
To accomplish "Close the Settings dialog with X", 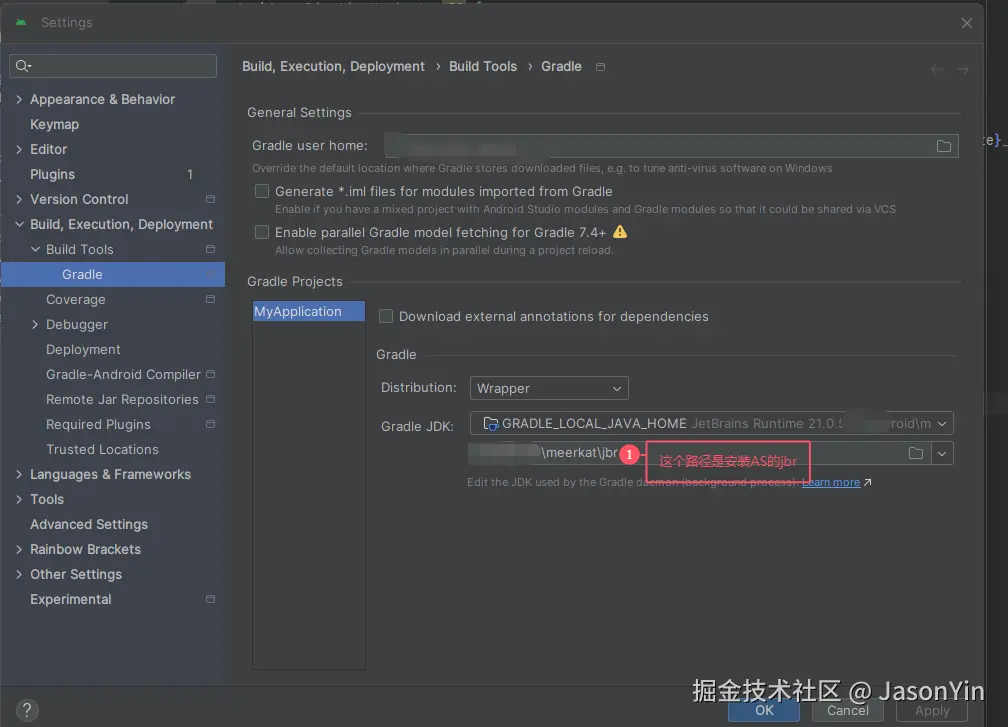I will (967, 23).
